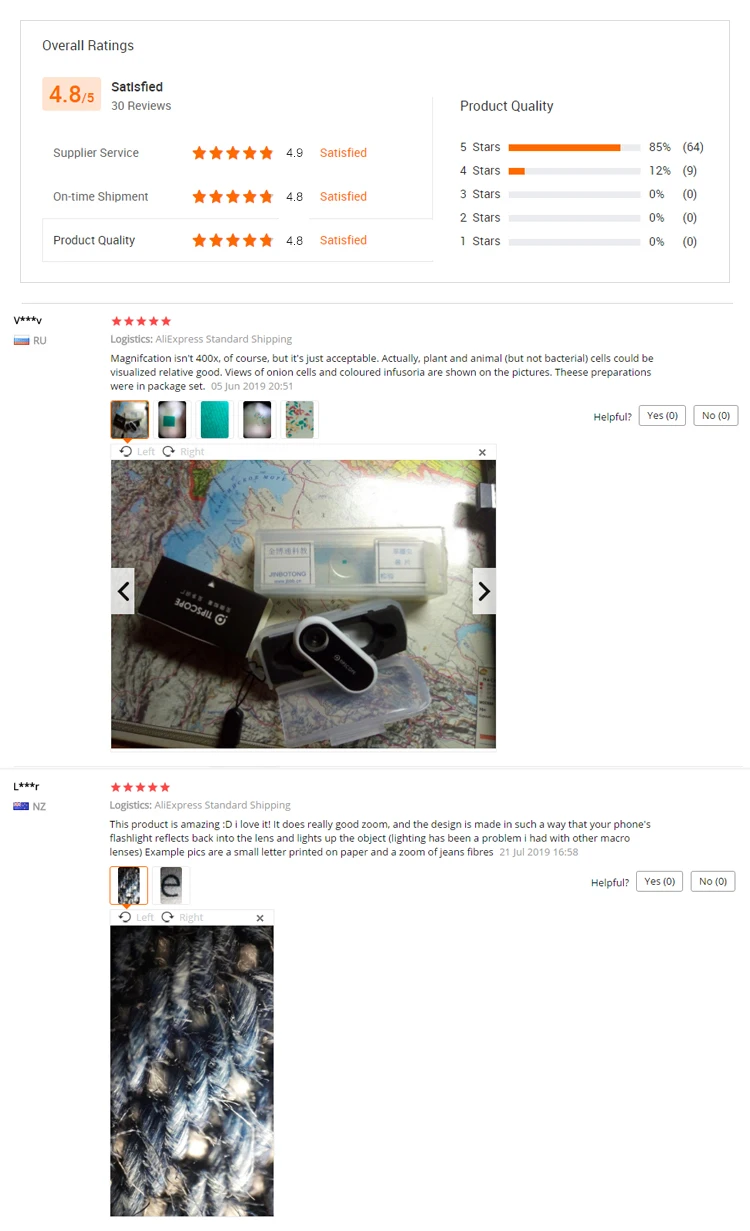Vote Yes (0) on L***r review

659,881
